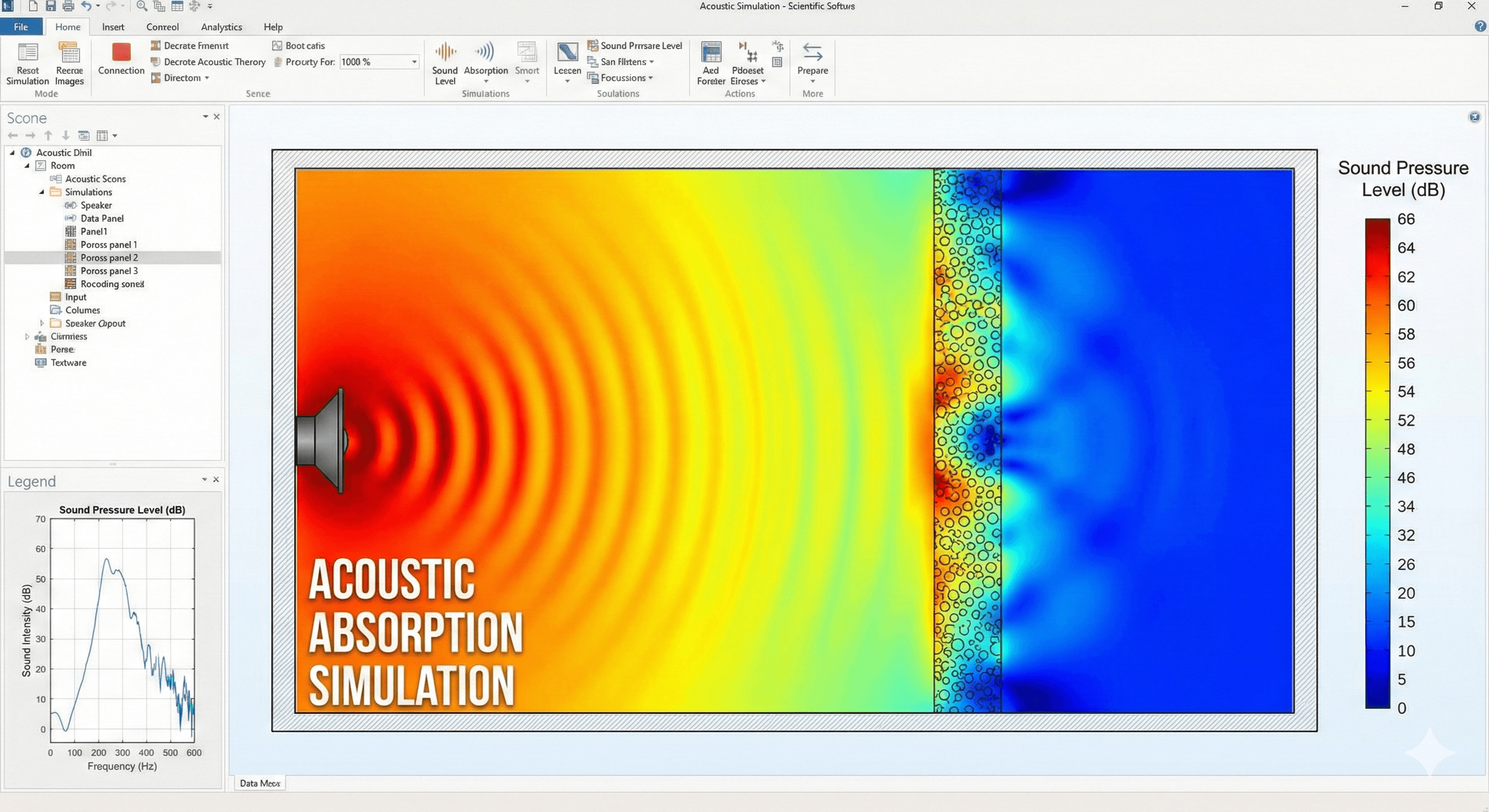Image resolution: width=1489 pixels, height=812 pixels.
Task: Click the save icon in quick access toolbar
Action: pos(51,6)
